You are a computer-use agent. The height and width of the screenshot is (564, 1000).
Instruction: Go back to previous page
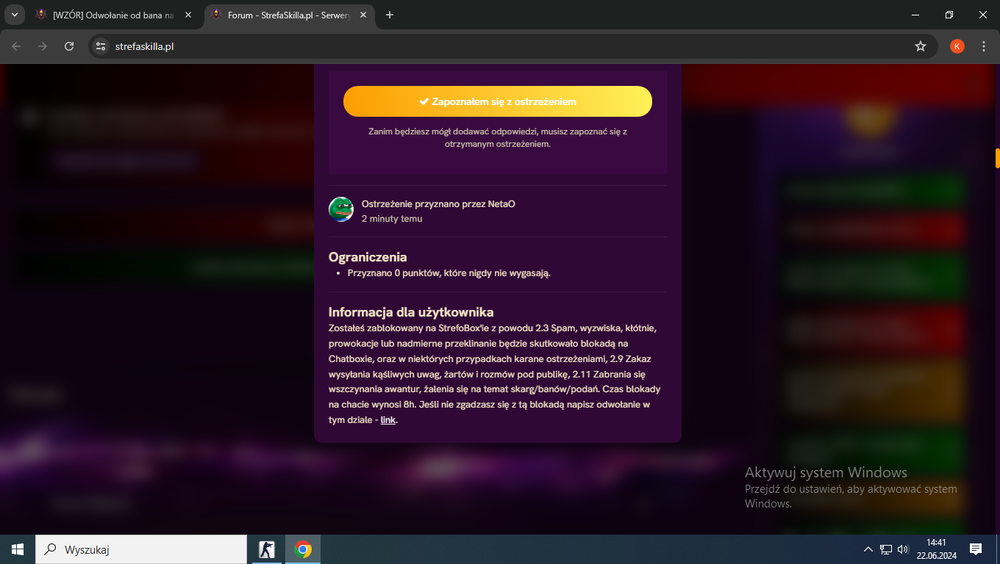[x=17, y=46]
